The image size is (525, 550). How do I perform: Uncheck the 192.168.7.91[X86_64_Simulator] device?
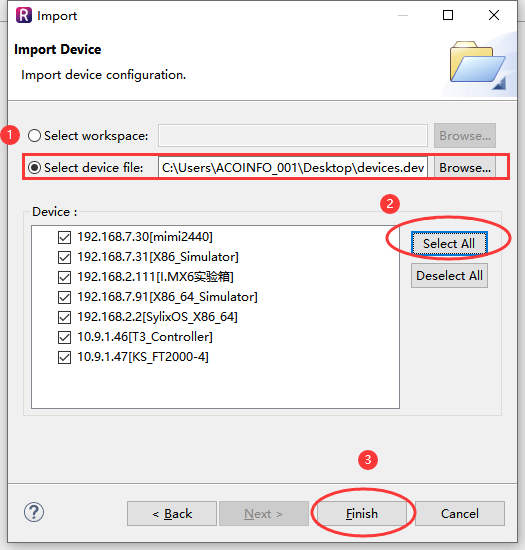pyautogui.click(x=65, y=297)
